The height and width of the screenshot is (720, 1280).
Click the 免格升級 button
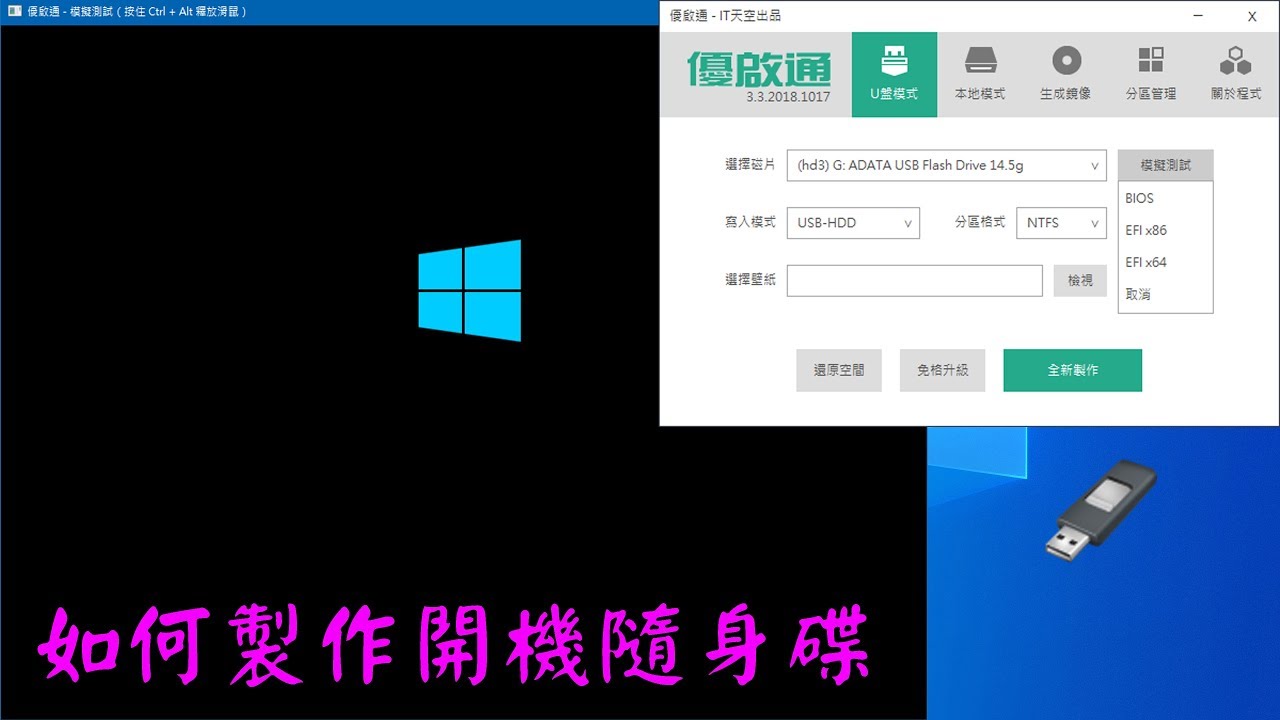tap(942, 370)
